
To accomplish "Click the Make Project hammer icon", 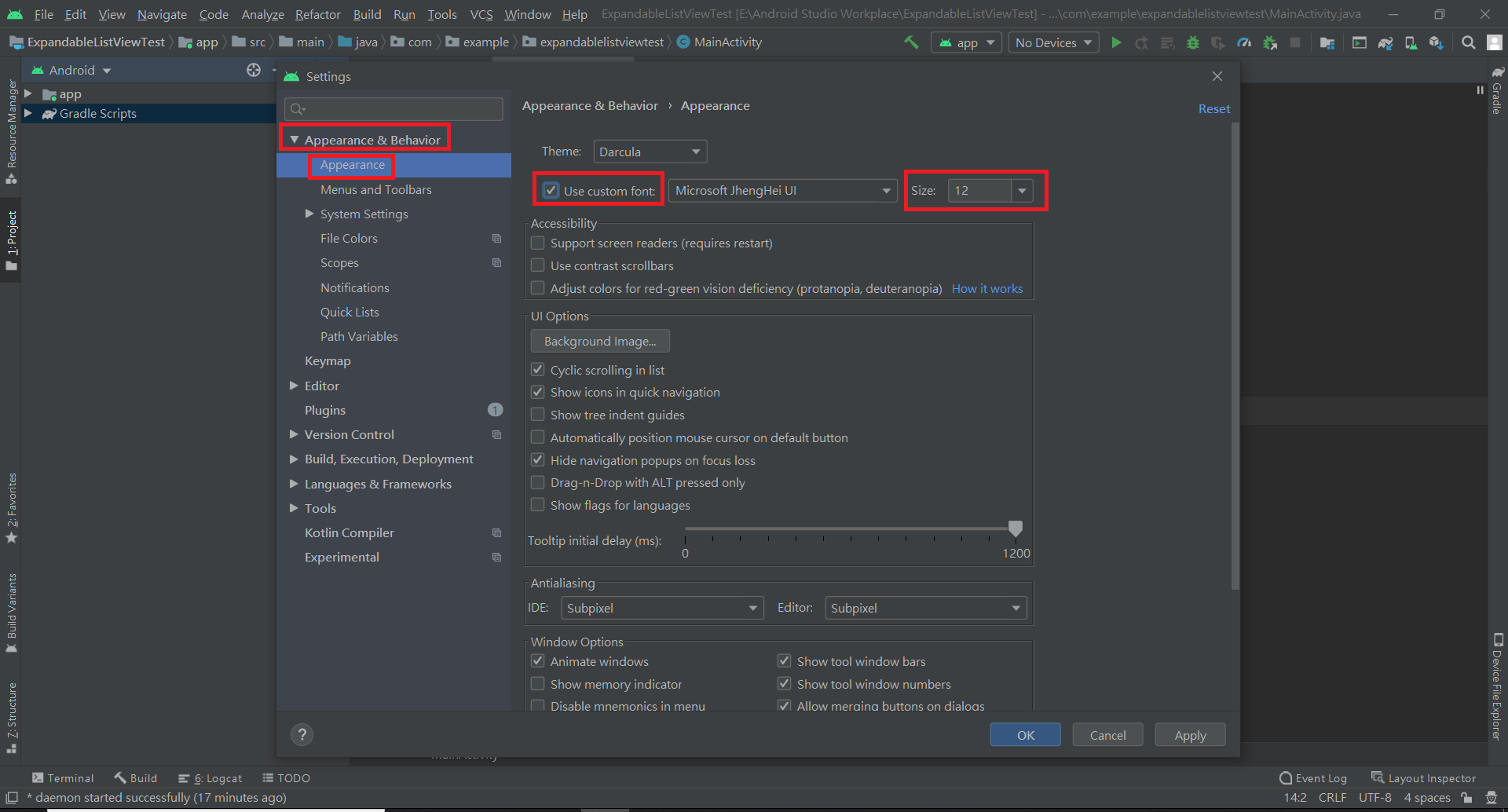I will click(x=911, y=42).
